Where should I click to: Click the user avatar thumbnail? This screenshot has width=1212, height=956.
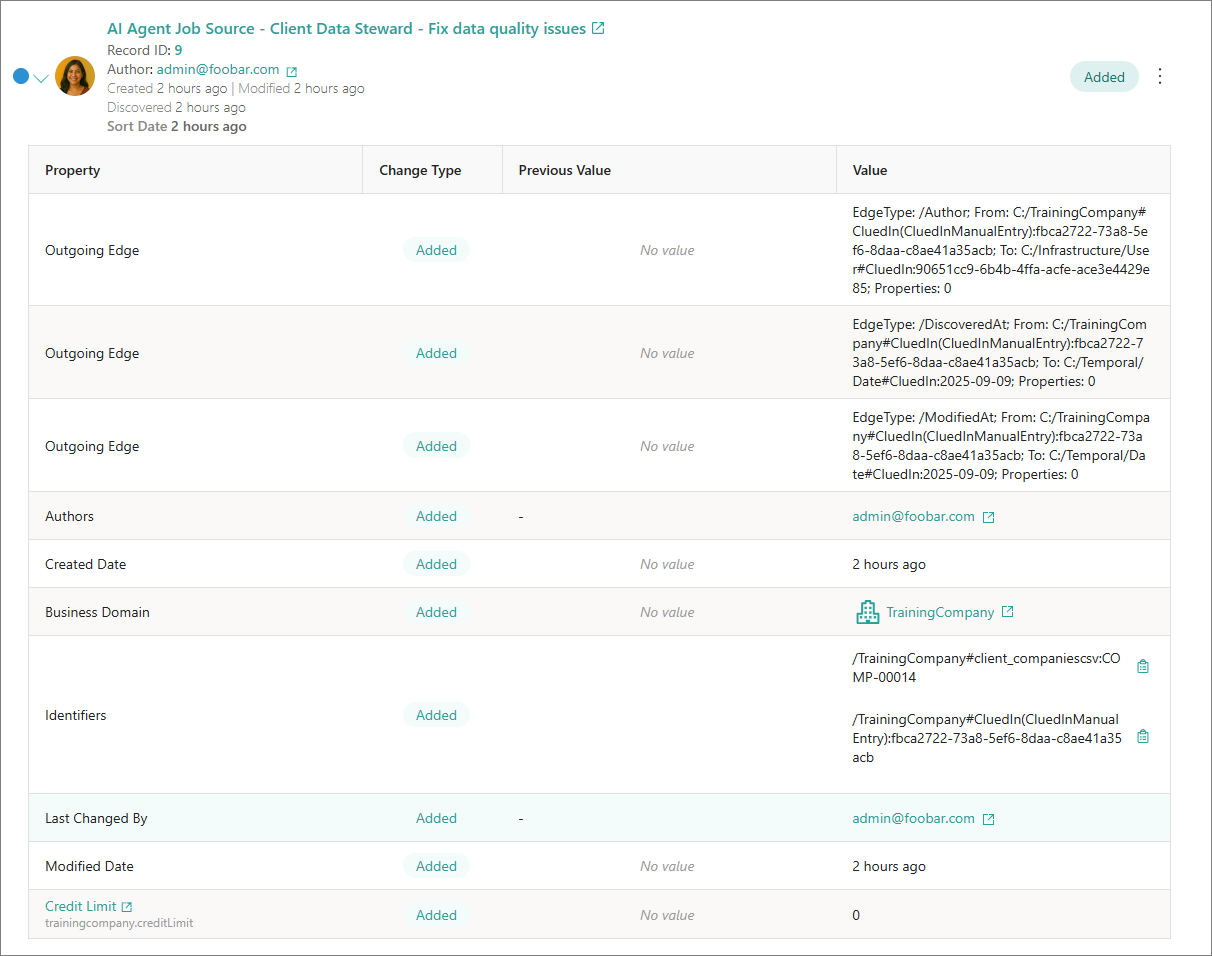point(75,77)
